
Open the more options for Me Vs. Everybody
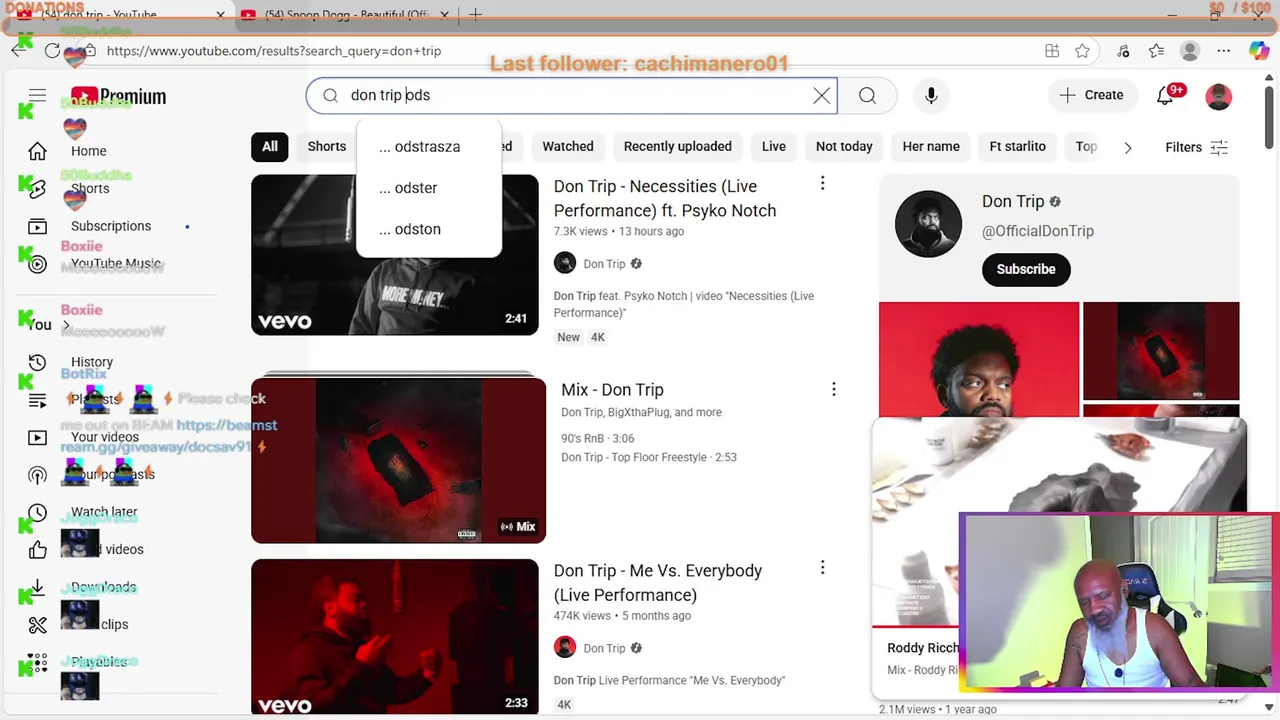822,568
